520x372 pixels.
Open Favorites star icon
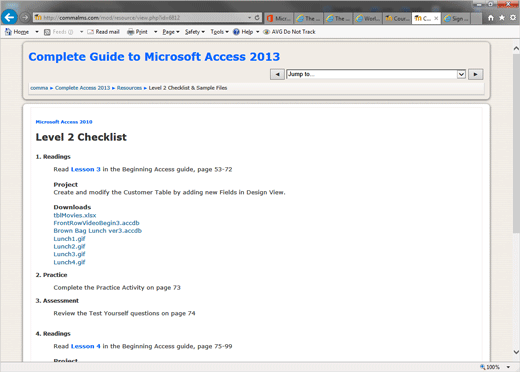tap(502, 18)
